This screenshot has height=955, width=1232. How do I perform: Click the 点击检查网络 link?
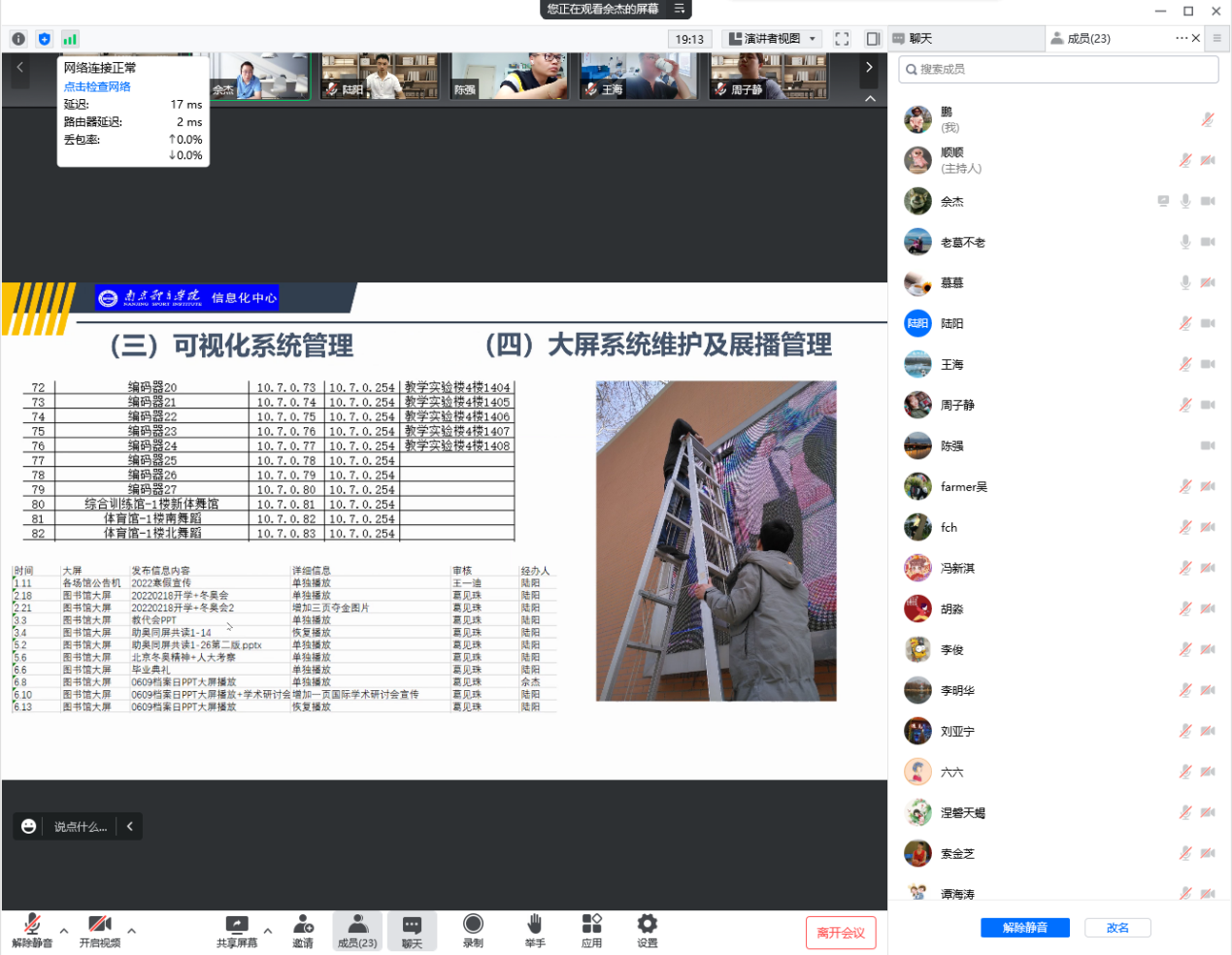(97, 86)
